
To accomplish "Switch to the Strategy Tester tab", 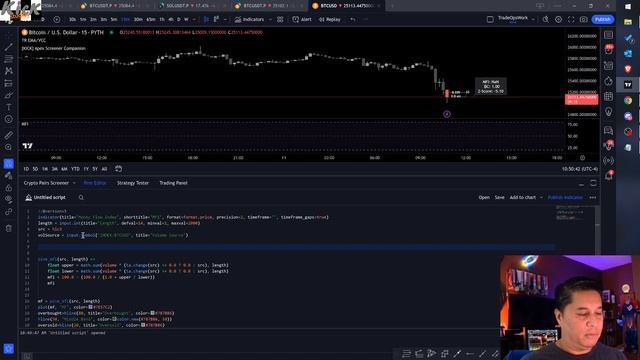I will click(133, 183).
